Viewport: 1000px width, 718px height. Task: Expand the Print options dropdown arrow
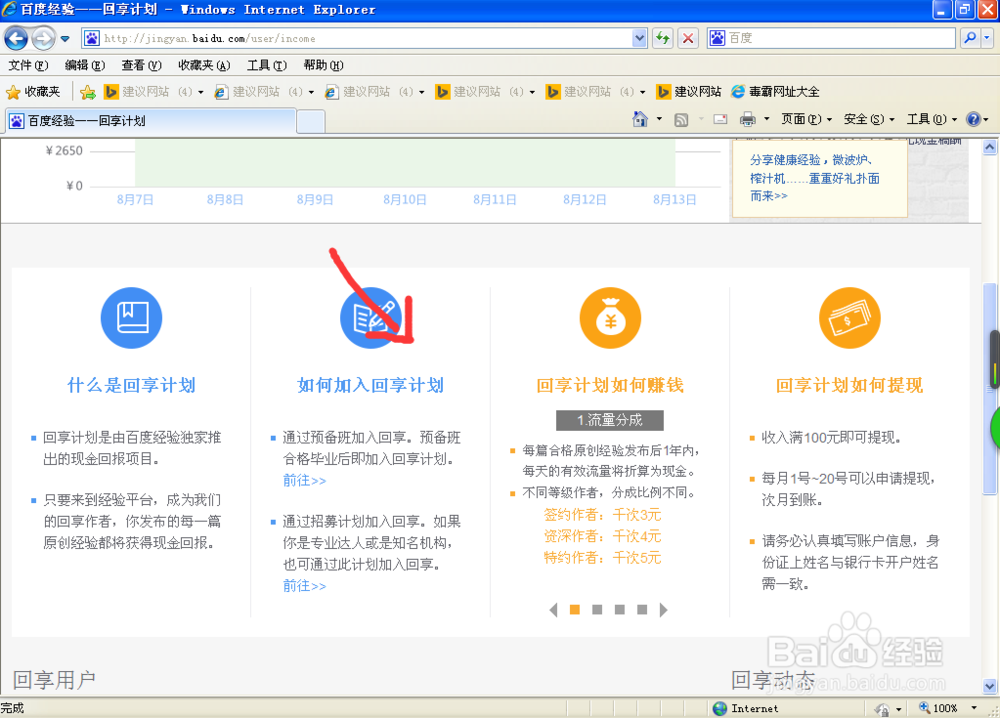(767, 119)
